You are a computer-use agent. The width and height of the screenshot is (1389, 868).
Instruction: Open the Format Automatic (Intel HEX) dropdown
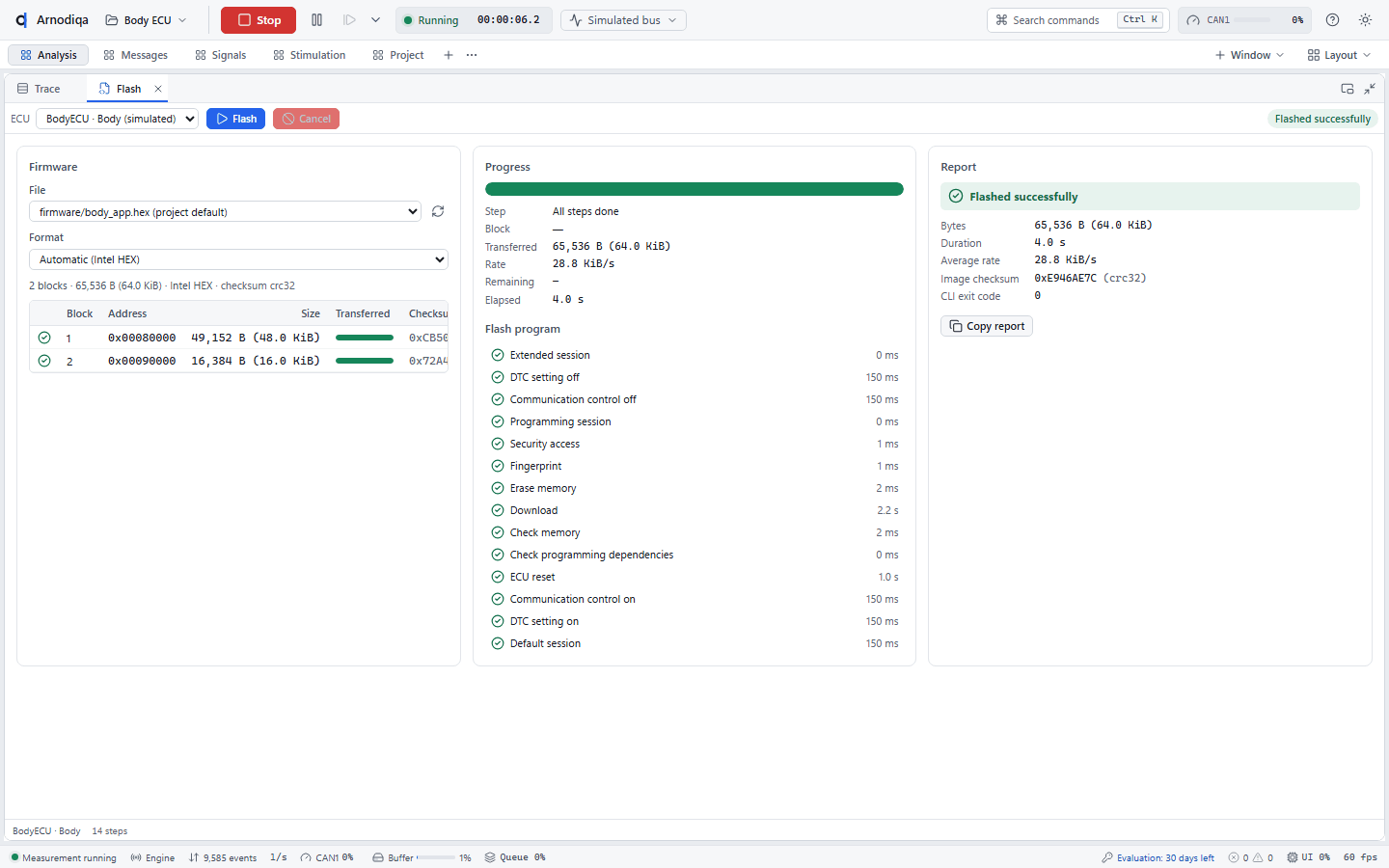[238, 259]
